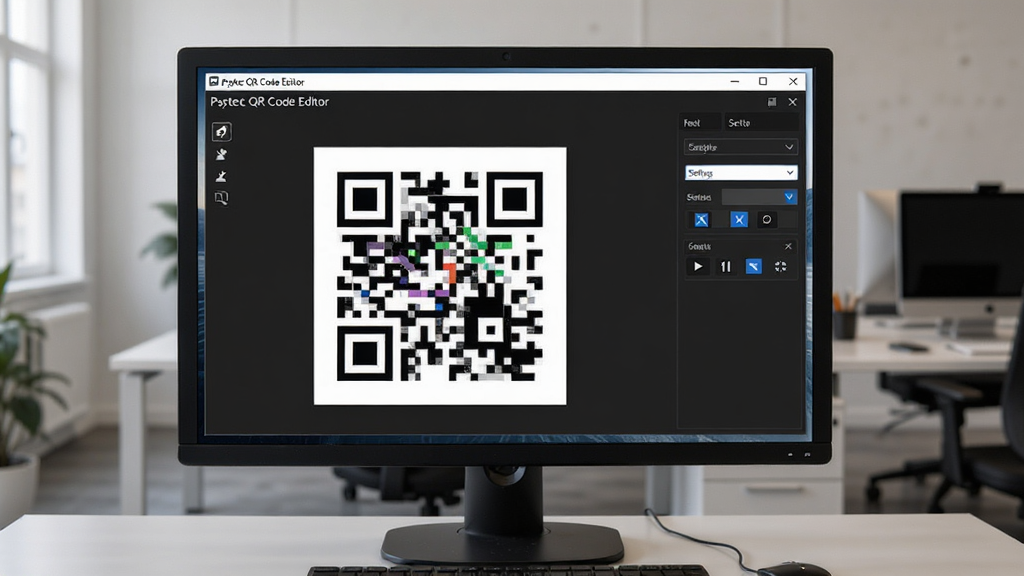The height and width of the screenshot is (576, 1024).
Task: Toggle the first blue crossed-tools button
Action: pyautogui.click(x=701, y=220)
